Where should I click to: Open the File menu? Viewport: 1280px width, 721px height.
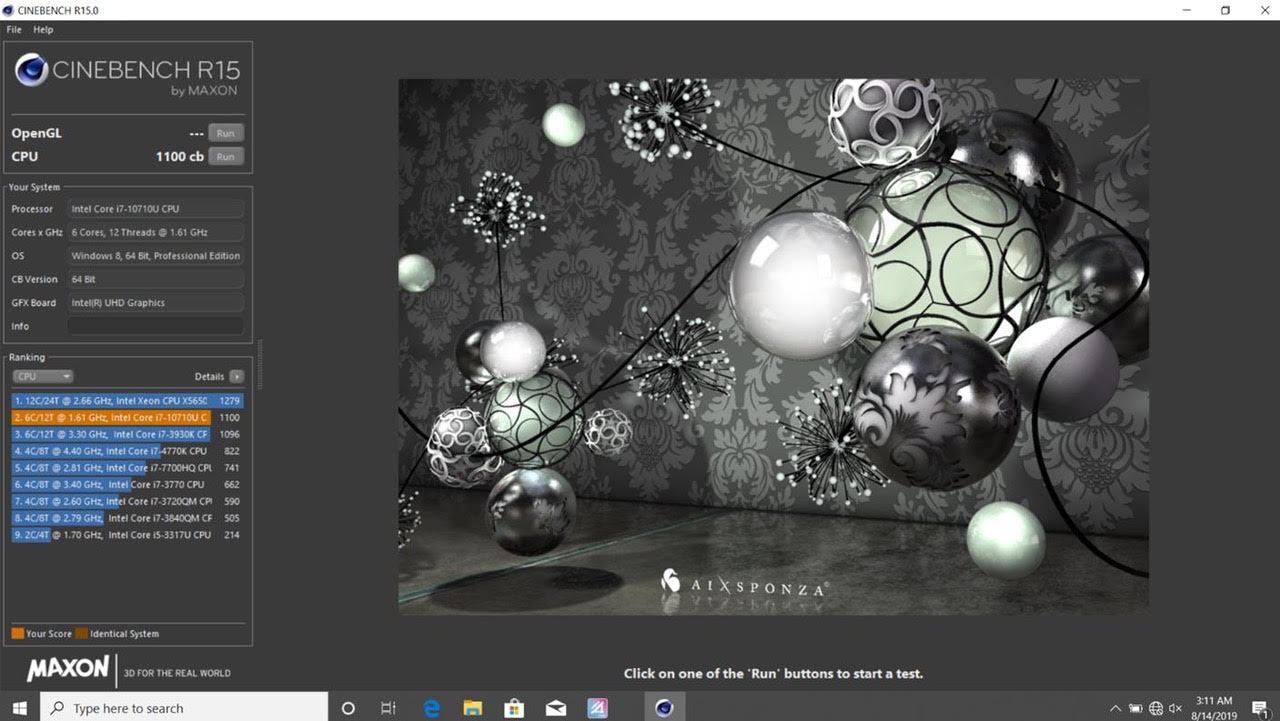[x=14, y=30]
